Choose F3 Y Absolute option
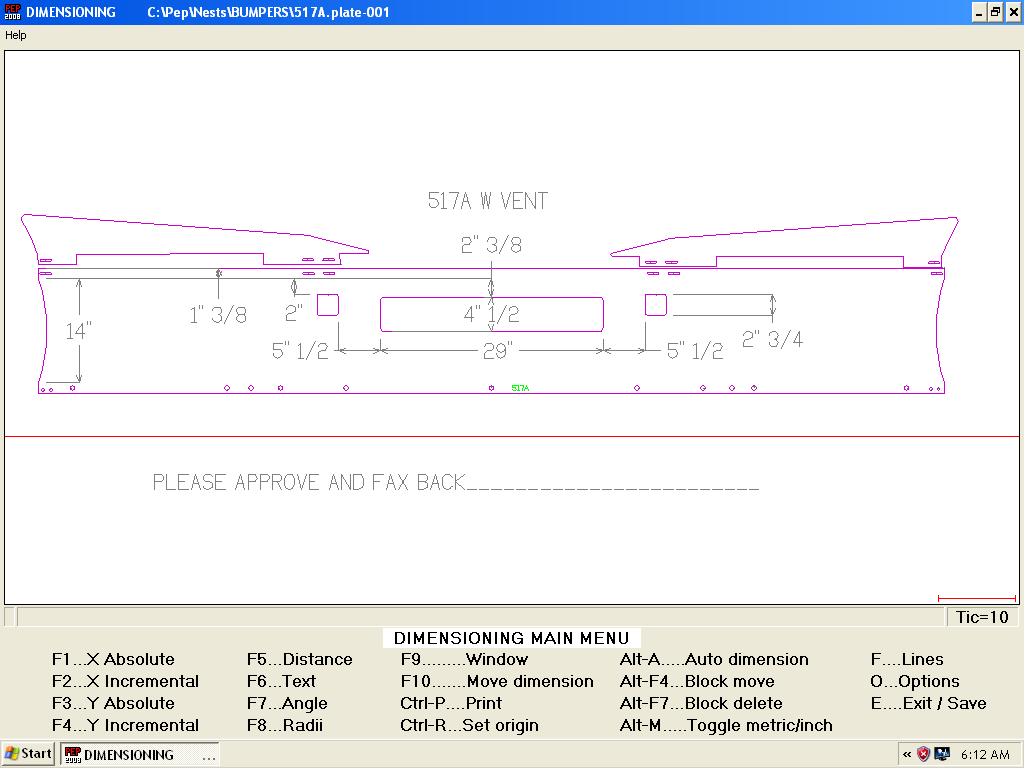 tap(113, 704)
